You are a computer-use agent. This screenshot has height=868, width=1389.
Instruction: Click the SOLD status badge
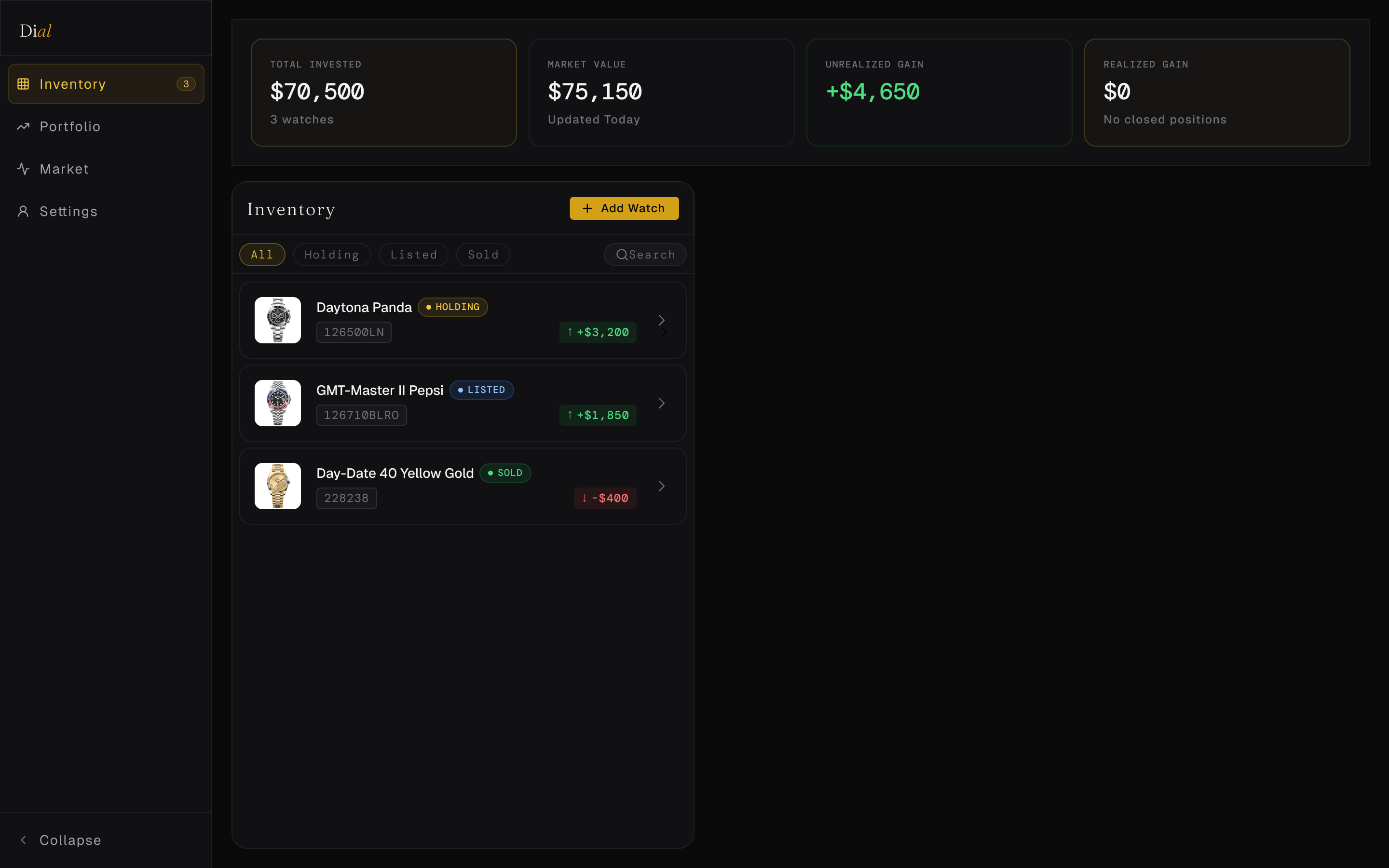click(x=505, y=473)
